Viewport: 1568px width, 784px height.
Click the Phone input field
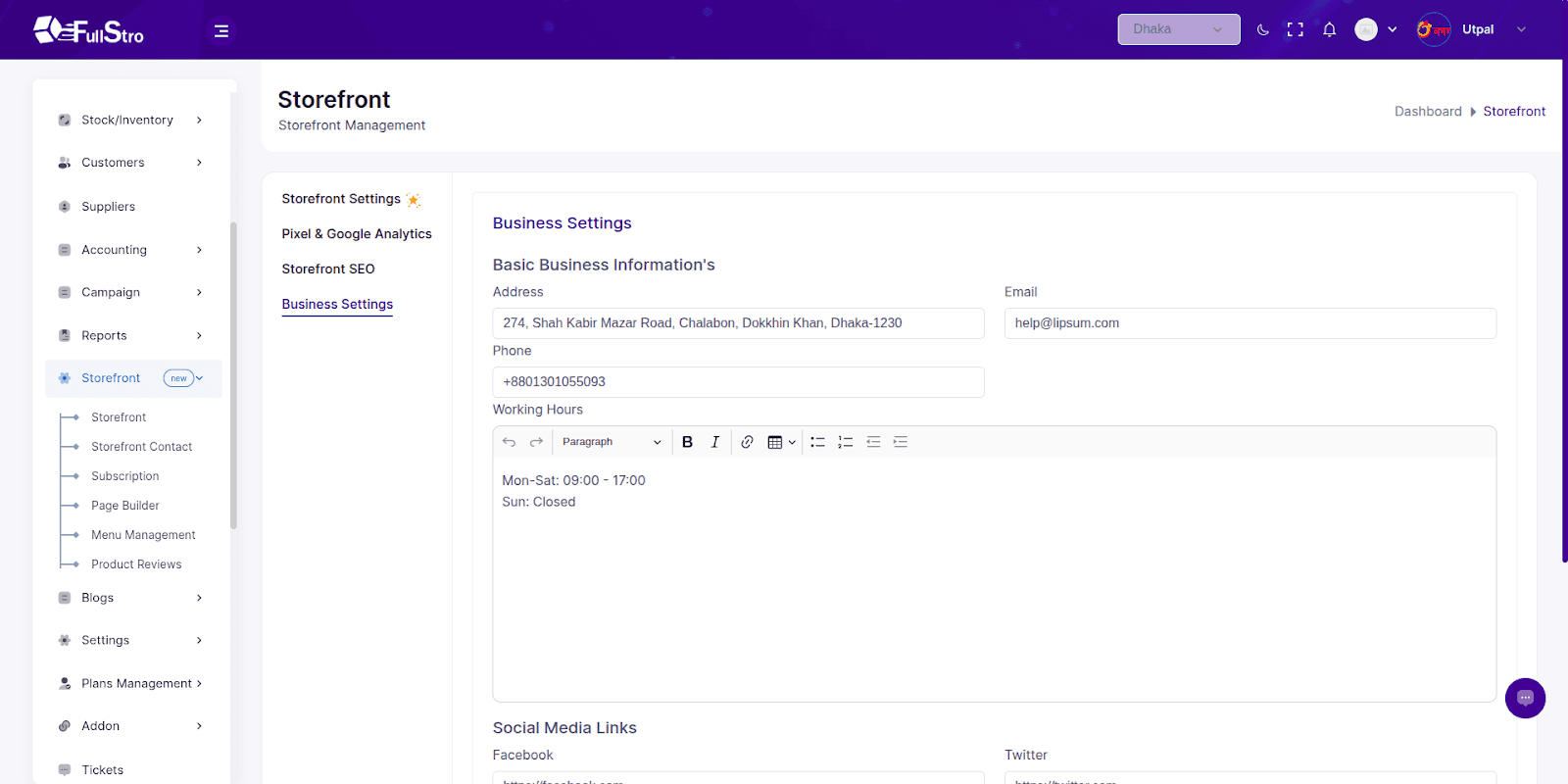(x=738, y=382)
